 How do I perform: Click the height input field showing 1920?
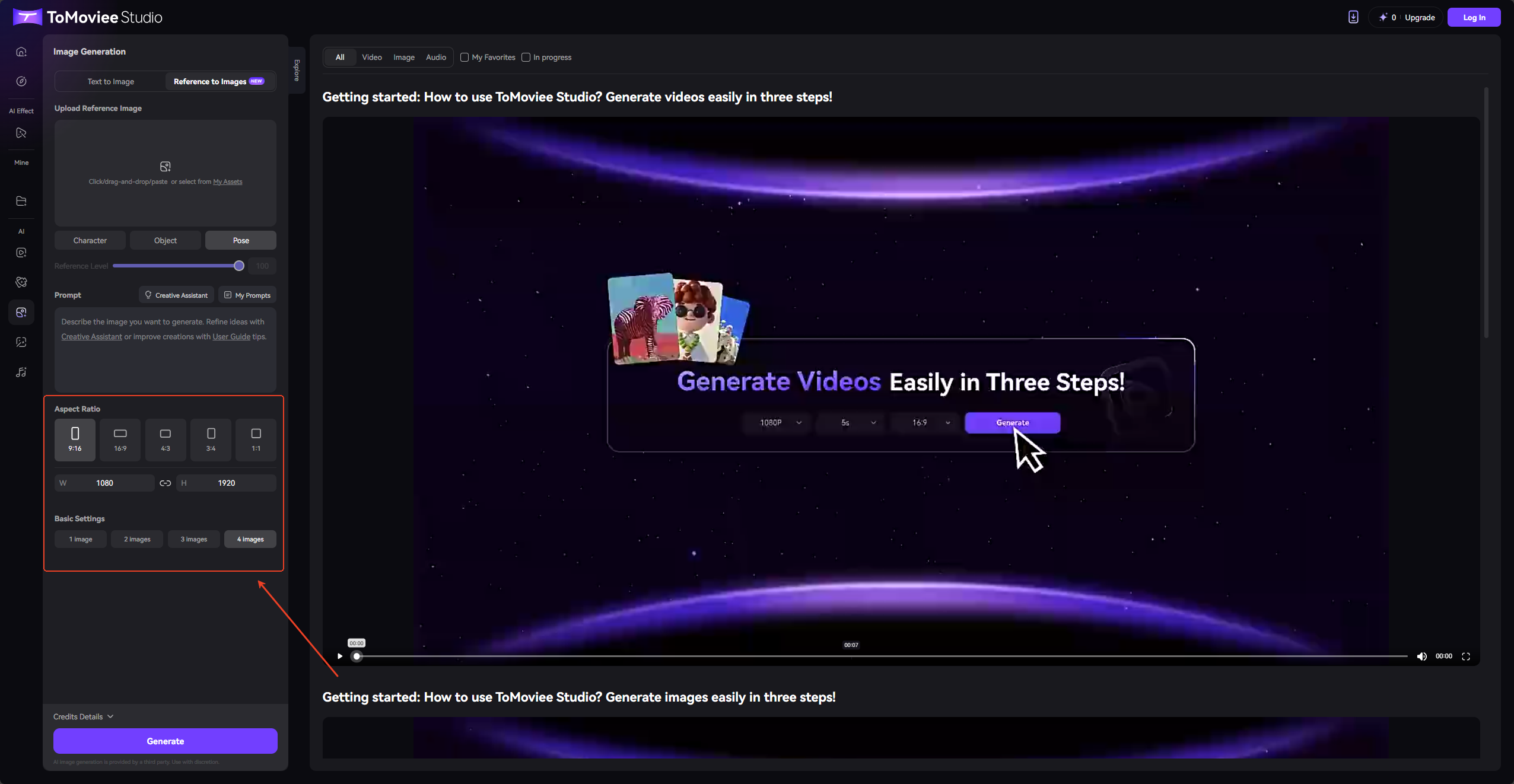click(x=227, y=483)
